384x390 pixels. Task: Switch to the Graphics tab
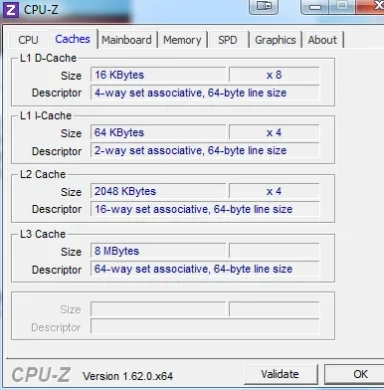coord(275,40)
